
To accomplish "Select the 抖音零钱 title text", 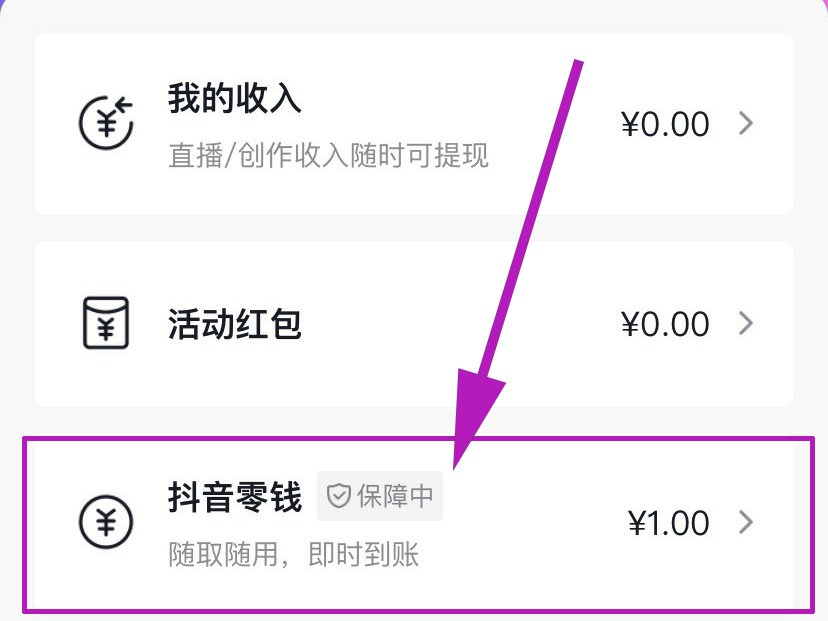I will (234, 497).
